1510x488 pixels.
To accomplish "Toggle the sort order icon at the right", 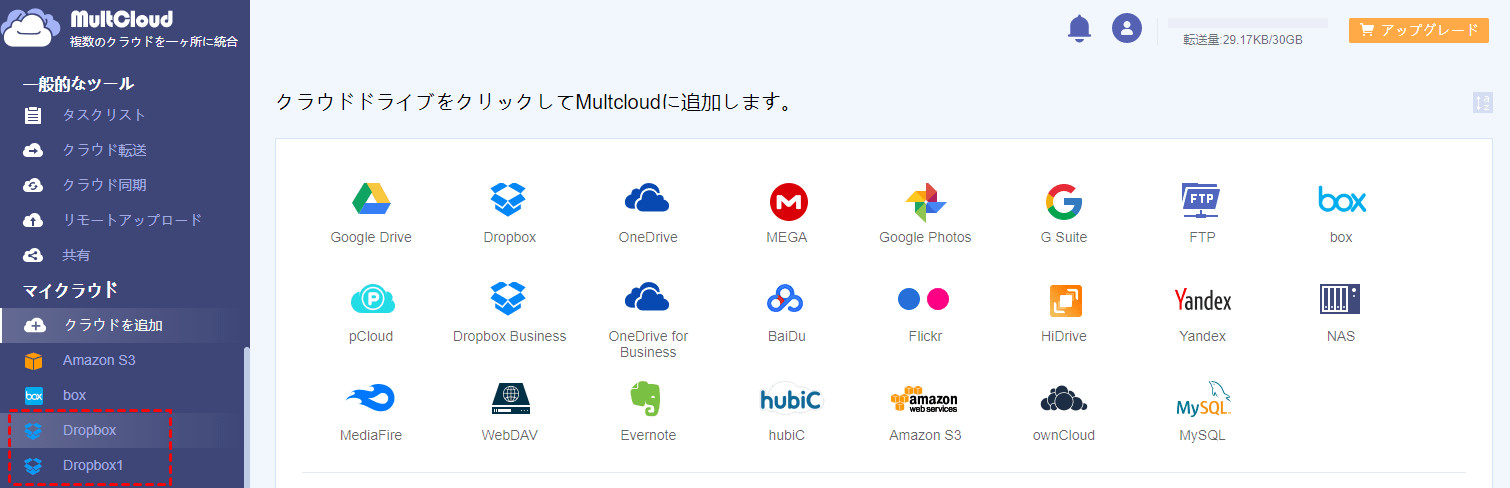I will coord(1483,102).
